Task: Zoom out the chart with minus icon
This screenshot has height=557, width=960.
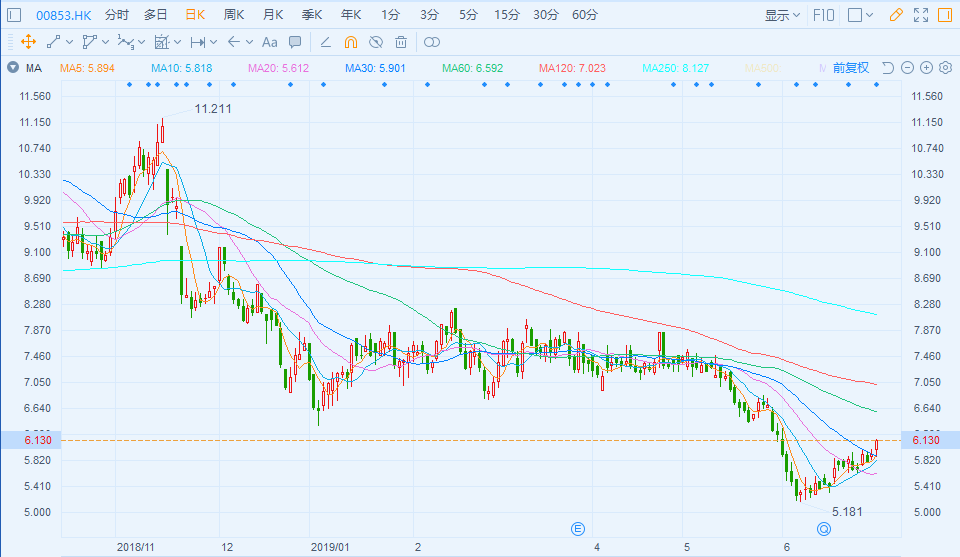Action: click(907, 68)
